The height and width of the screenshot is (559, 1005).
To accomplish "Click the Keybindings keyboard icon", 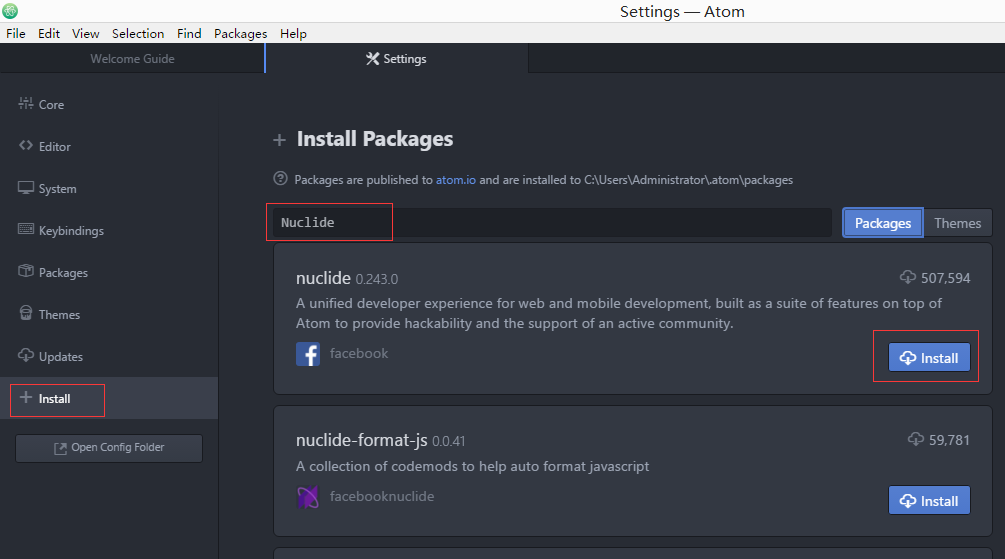I will 26,229.
